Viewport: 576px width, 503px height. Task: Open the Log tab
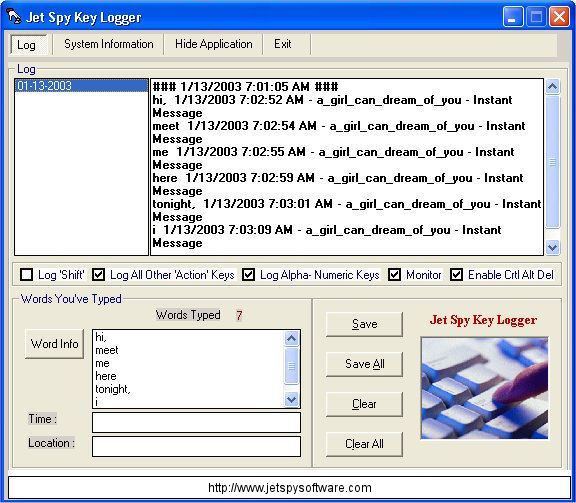(29, 45)
